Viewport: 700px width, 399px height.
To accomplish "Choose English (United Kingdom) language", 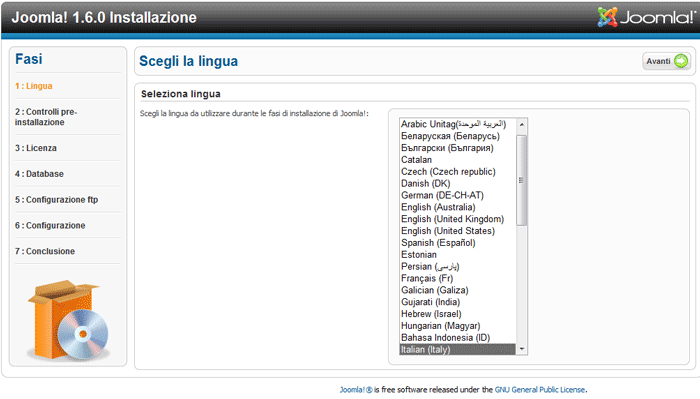I will pos(458,219).
